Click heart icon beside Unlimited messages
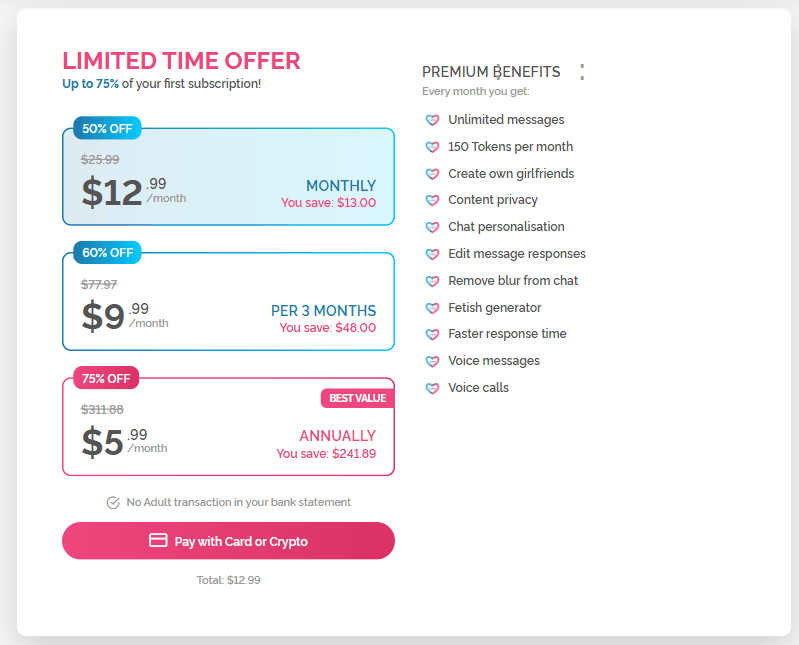Image resolution: width=799 pixels, height=645 pixels. click(432, 120)
